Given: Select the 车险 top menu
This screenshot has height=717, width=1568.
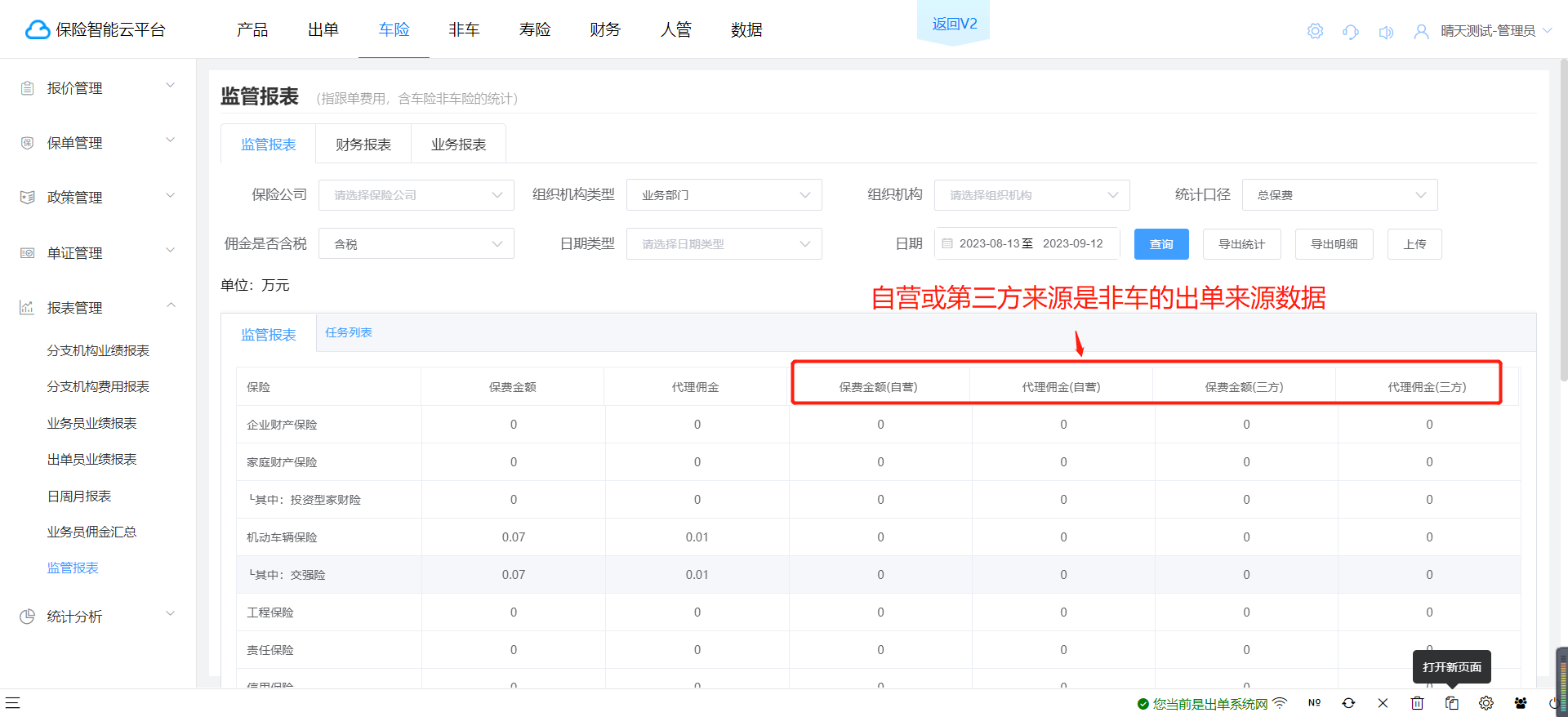Looking at the screenshot, I should (394, 30).
